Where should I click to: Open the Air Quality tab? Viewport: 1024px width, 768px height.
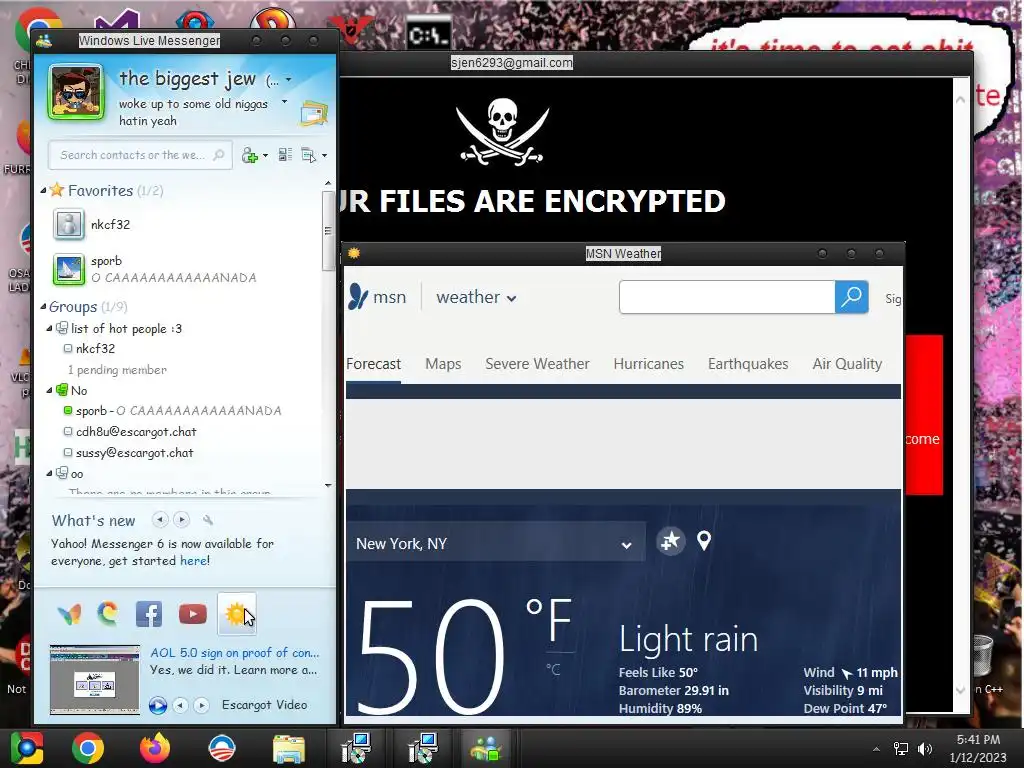tap(847, 364)
